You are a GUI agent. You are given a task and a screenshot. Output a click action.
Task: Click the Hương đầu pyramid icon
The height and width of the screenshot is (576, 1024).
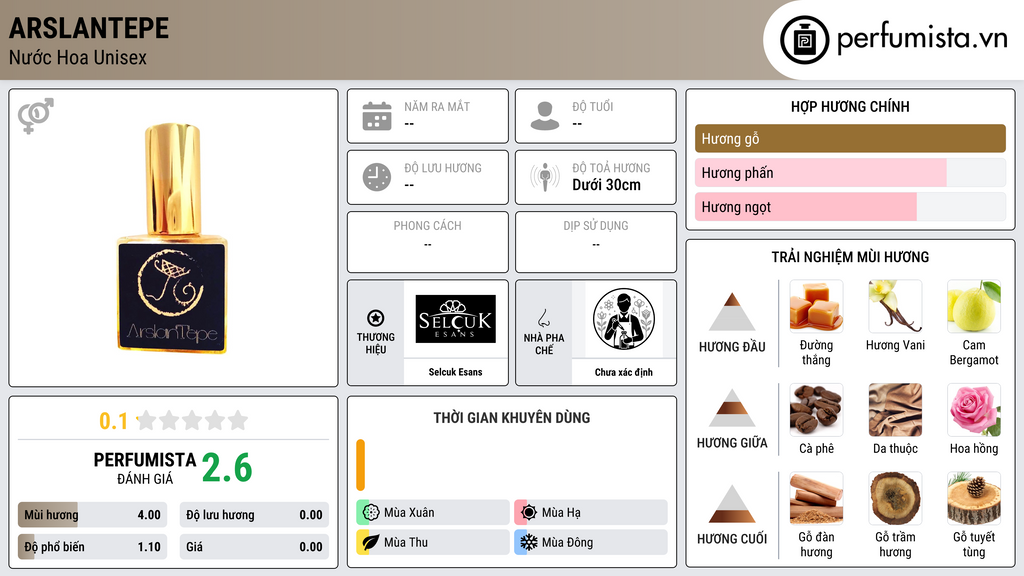coord(732,312)
